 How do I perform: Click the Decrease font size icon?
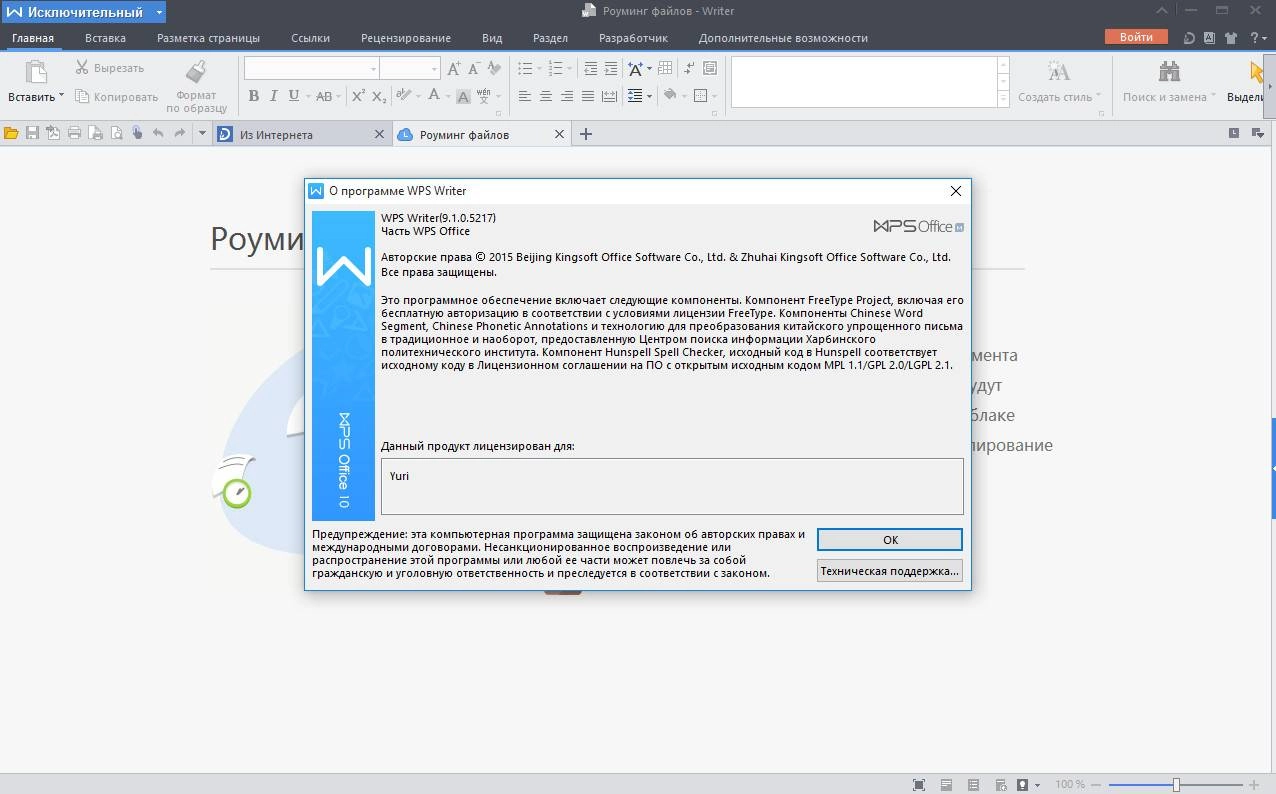[x=473, y=69]
